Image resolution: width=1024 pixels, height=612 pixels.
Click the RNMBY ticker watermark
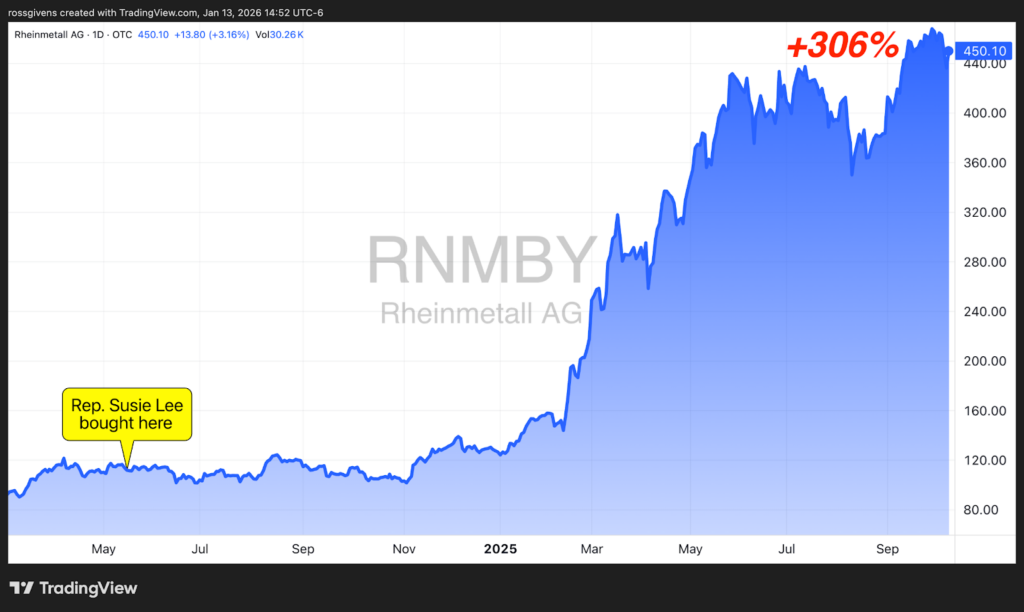click(482, 261)
